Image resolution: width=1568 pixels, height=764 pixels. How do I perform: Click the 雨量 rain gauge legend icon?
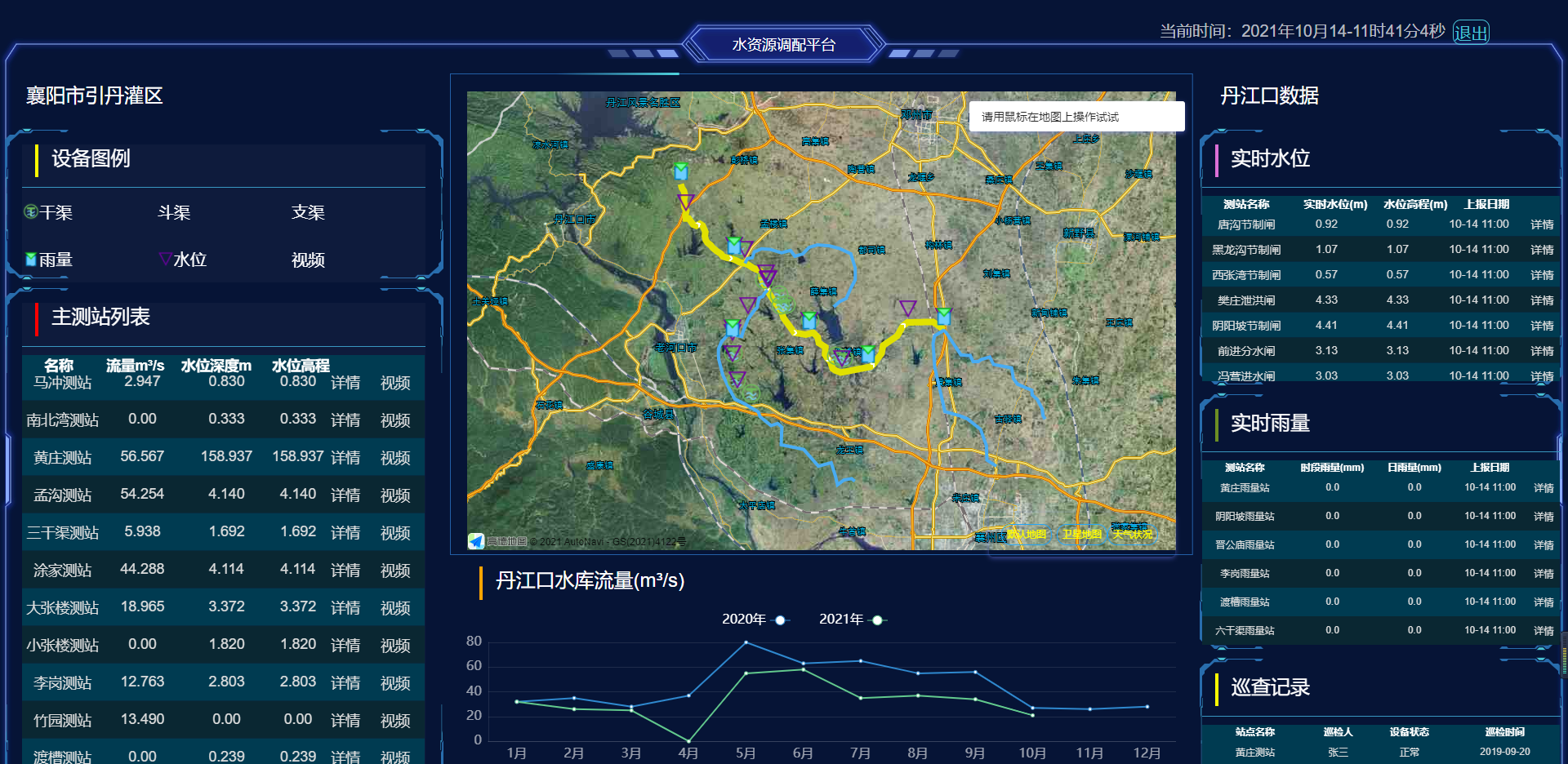pos(31,260)
